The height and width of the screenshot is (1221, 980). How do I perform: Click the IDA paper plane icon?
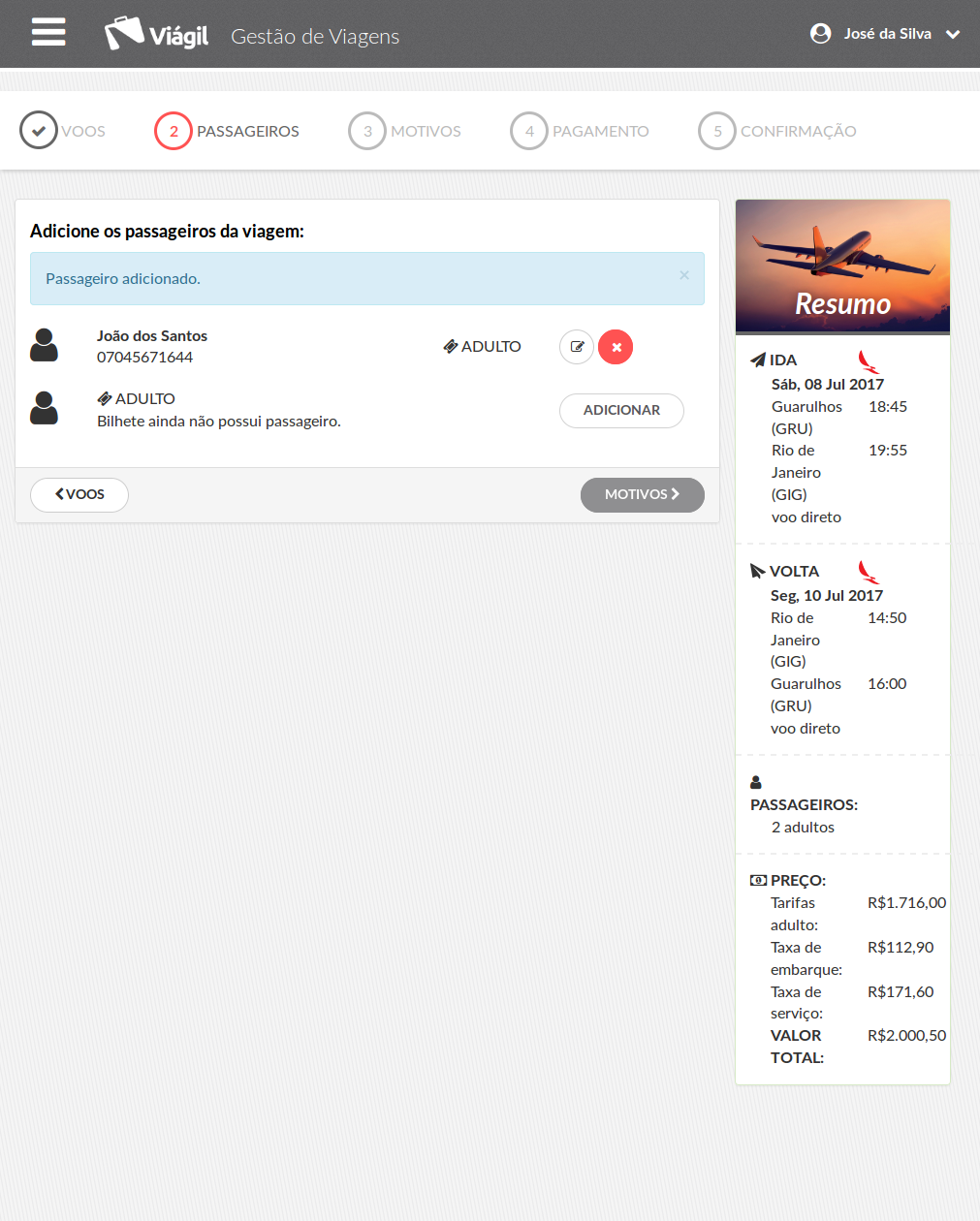(x=758, y=360)
